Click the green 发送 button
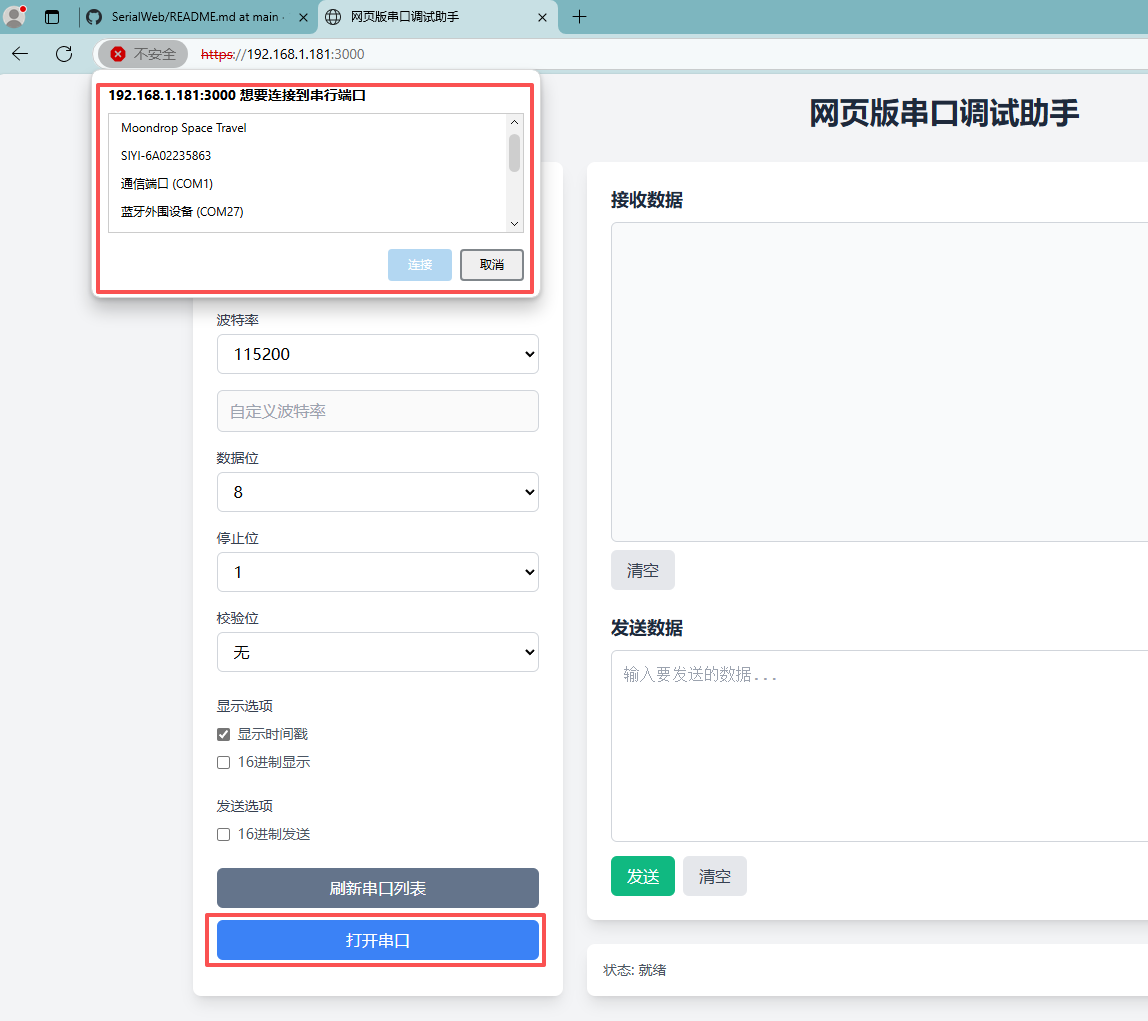The image size is (1148, 1021). [643, 876]
